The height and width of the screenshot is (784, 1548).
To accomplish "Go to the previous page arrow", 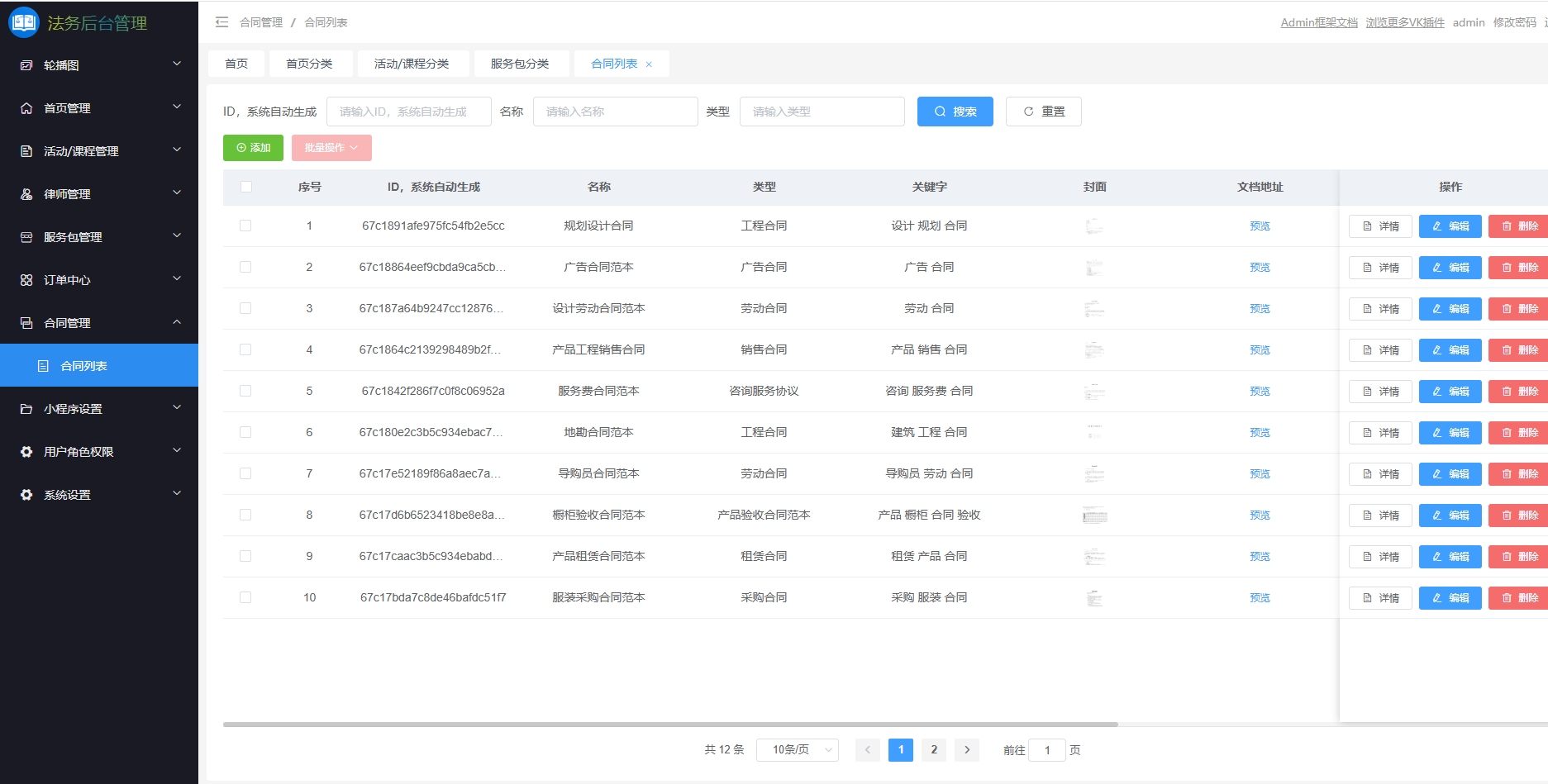I will (x=868, y=750).
